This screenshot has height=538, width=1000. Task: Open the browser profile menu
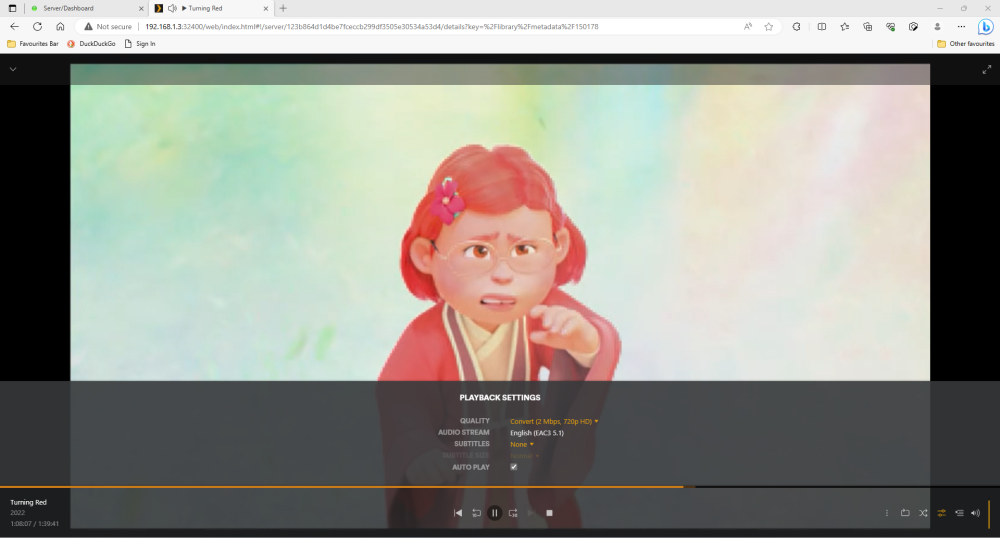click(x=937, y=27)
